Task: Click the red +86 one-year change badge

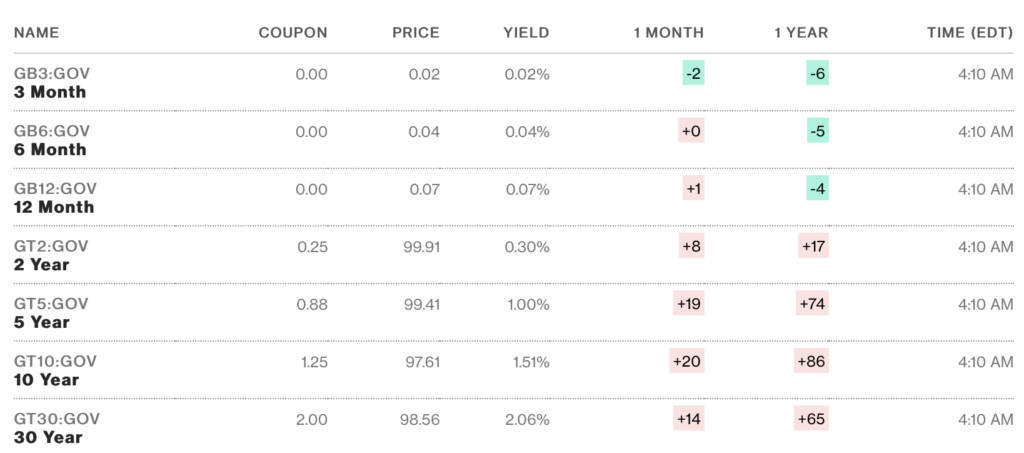Action: point(812,361)
